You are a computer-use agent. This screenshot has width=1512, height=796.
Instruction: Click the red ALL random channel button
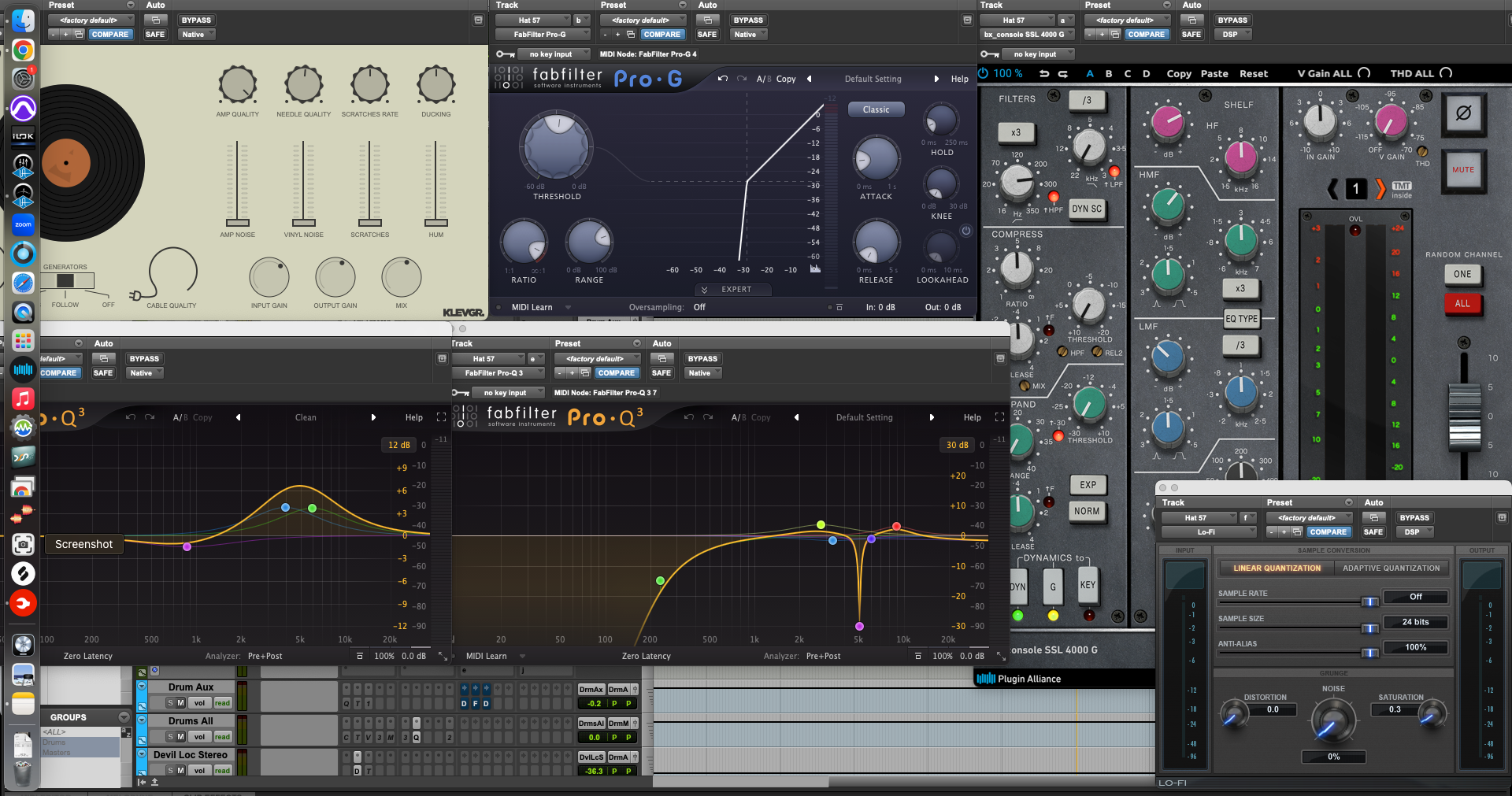1462,303
